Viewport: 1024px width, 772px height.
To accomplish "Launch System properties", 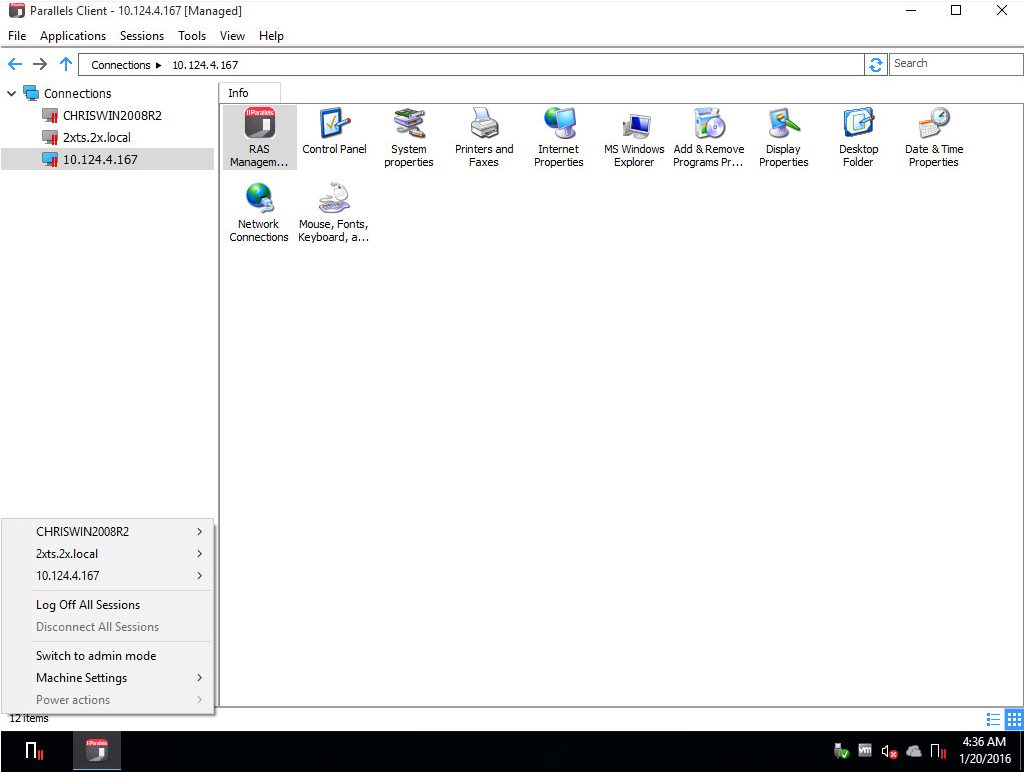I will (409, 137).
